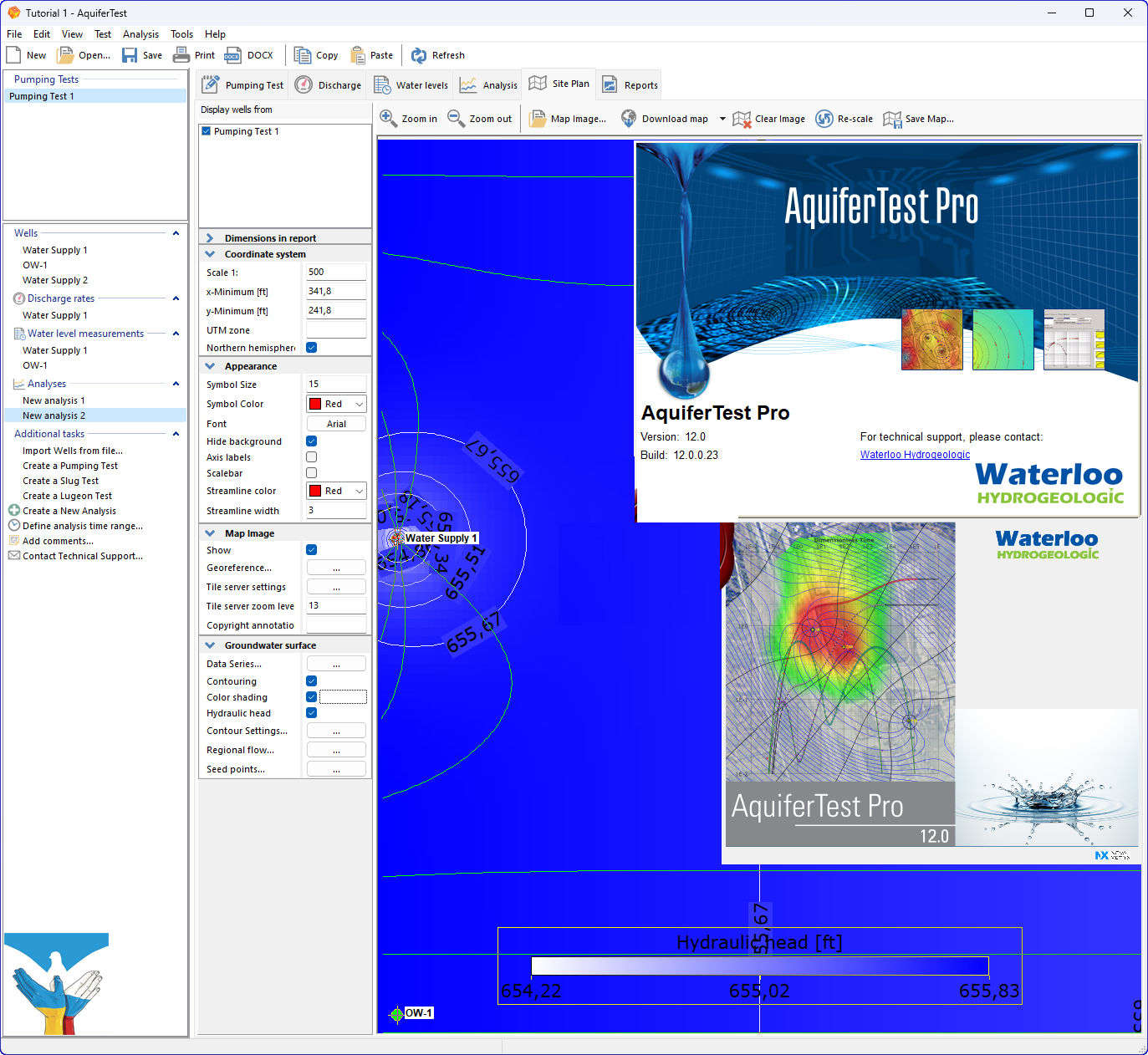
Task: Click the New document icon
Action: pyautogui.click(x=13, y=55)
